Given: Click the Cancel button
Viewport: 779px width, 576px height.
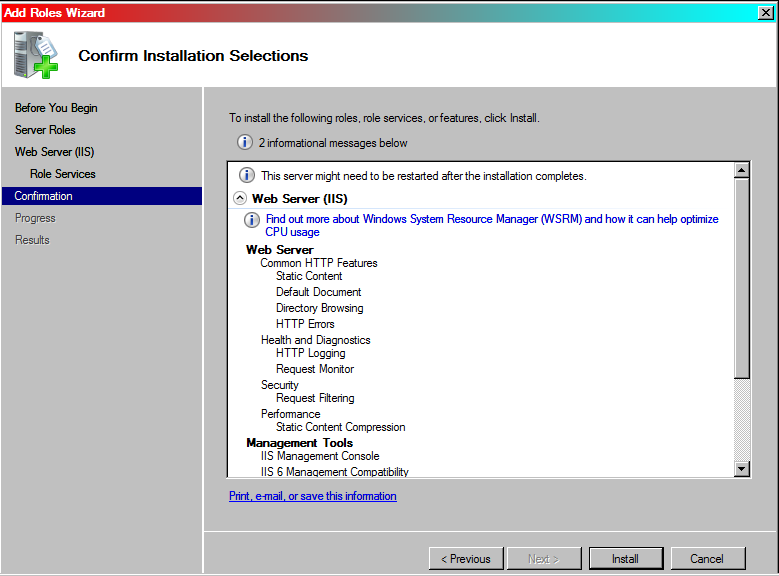Looking at the screenshot, I should coord(707,559).
